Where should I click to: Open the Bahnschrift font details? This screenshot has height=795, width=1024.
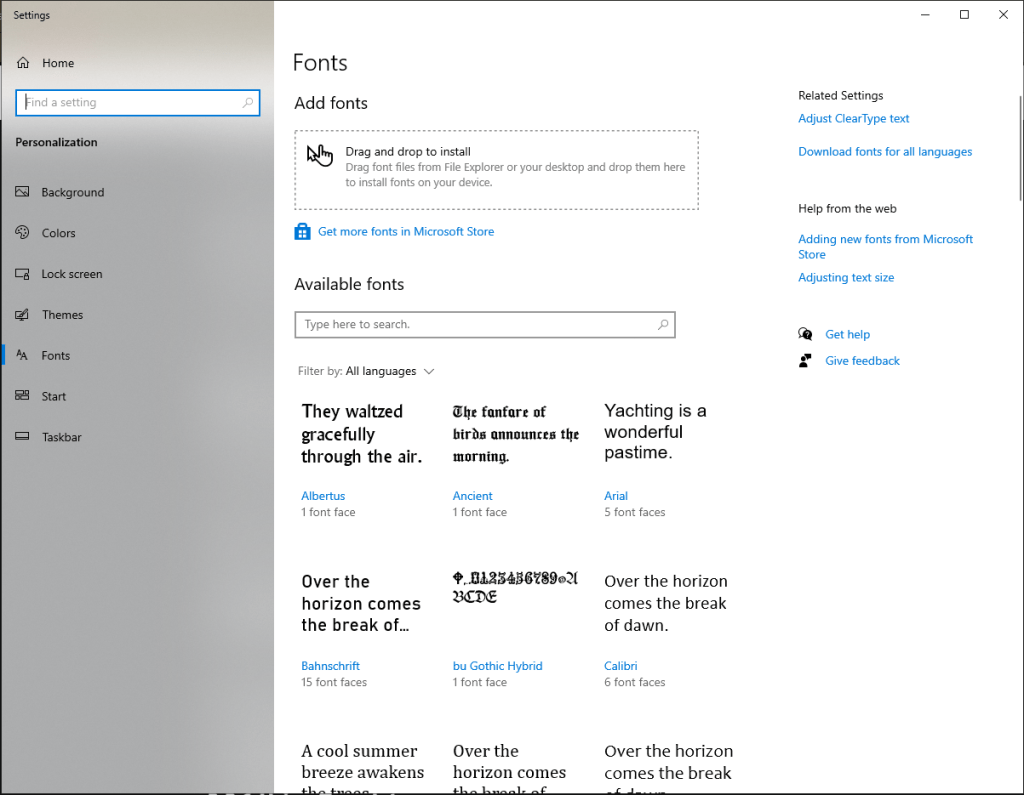point(330,666)
